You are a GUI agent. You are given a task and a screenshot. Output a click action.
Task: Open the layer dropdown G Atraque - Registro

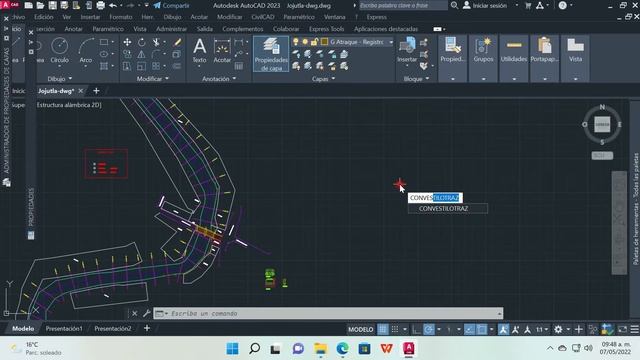[x=391, y=42]
